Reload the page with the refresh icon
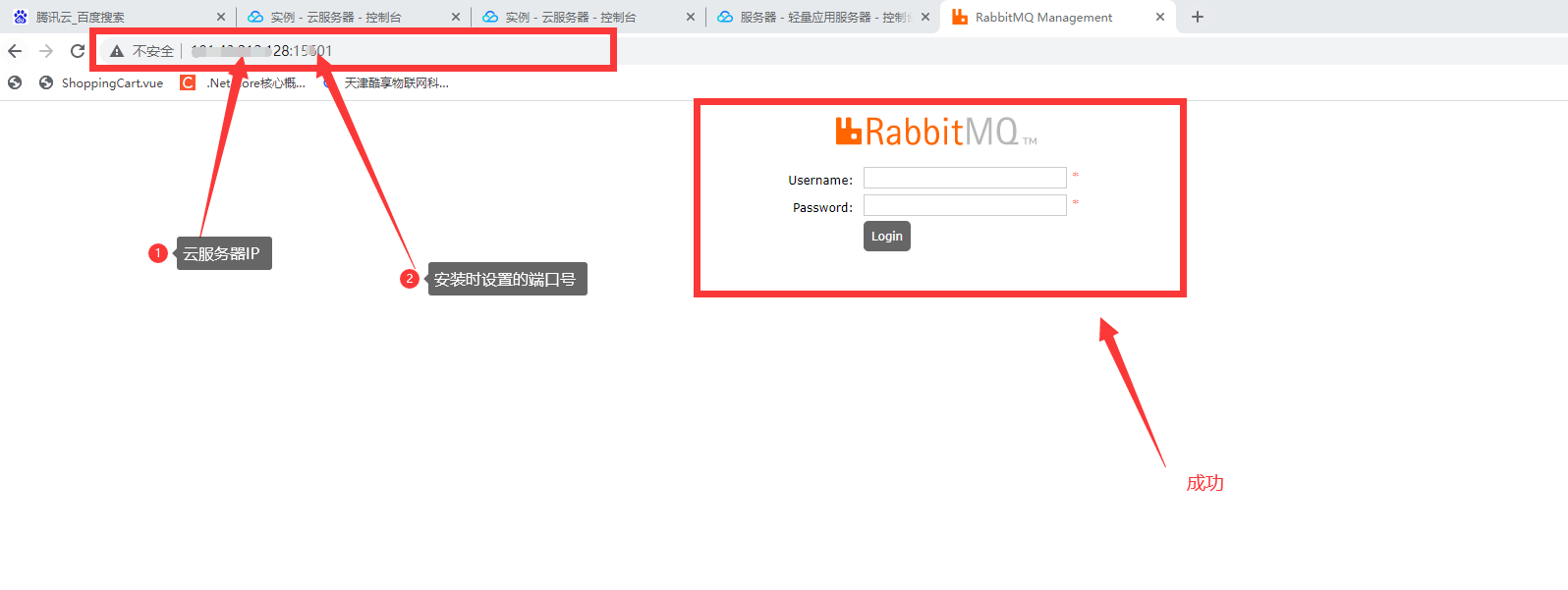The height and width of the screenshot is (590, 1568). click(x=78, y=51)
